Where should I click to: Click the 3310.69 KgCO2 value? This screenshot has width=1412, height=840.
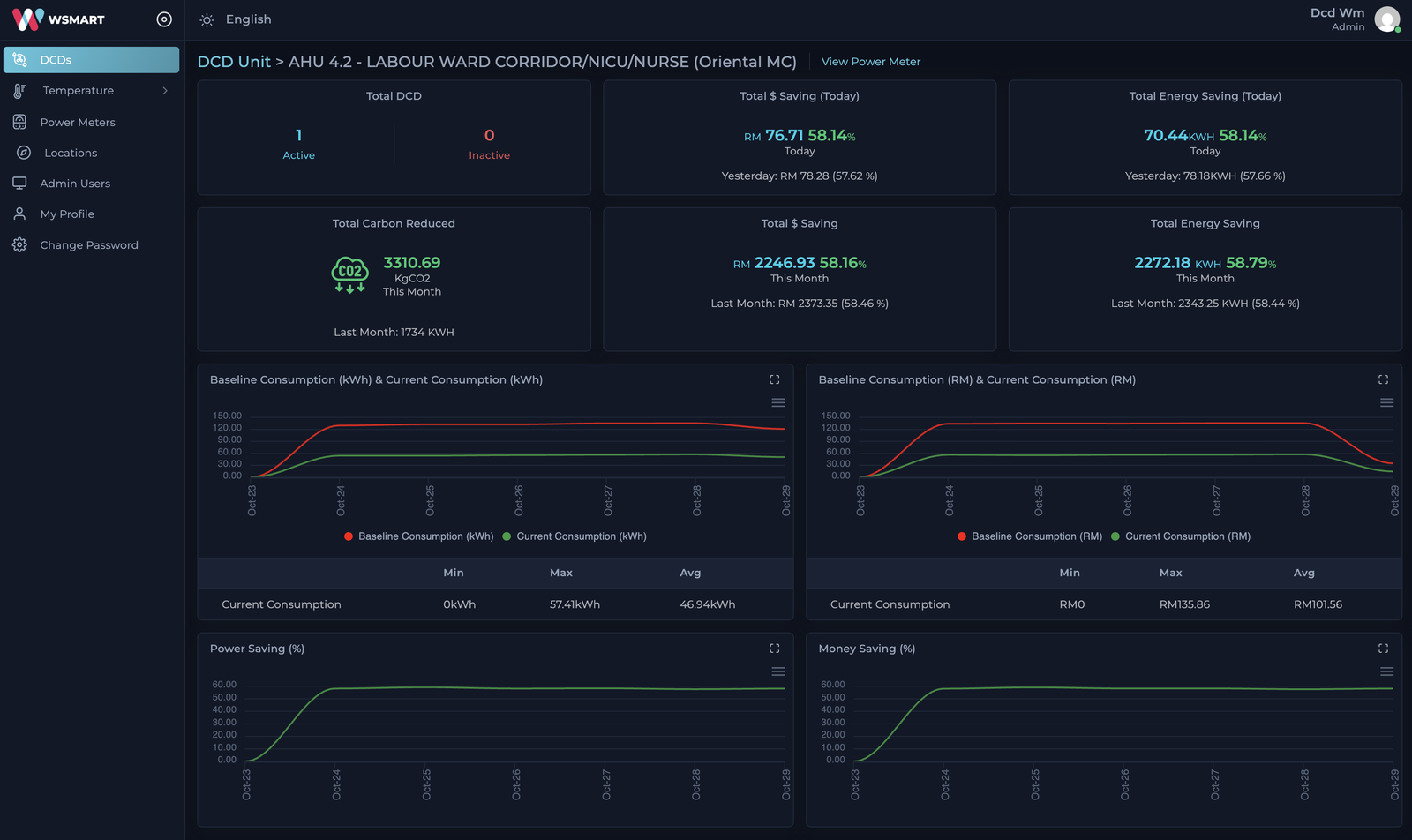pos(412,263)
